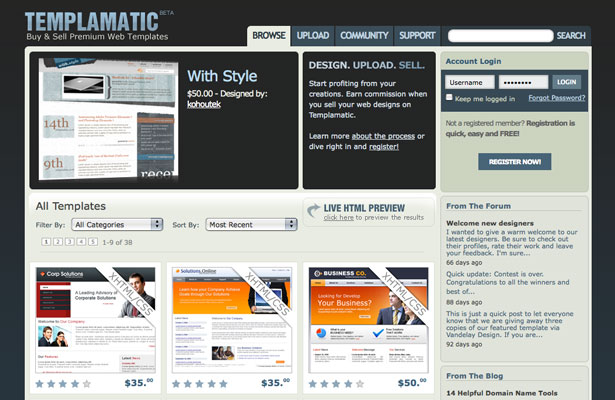
Task: Go to page 5 of templates
Action: (x=93, y=242)
